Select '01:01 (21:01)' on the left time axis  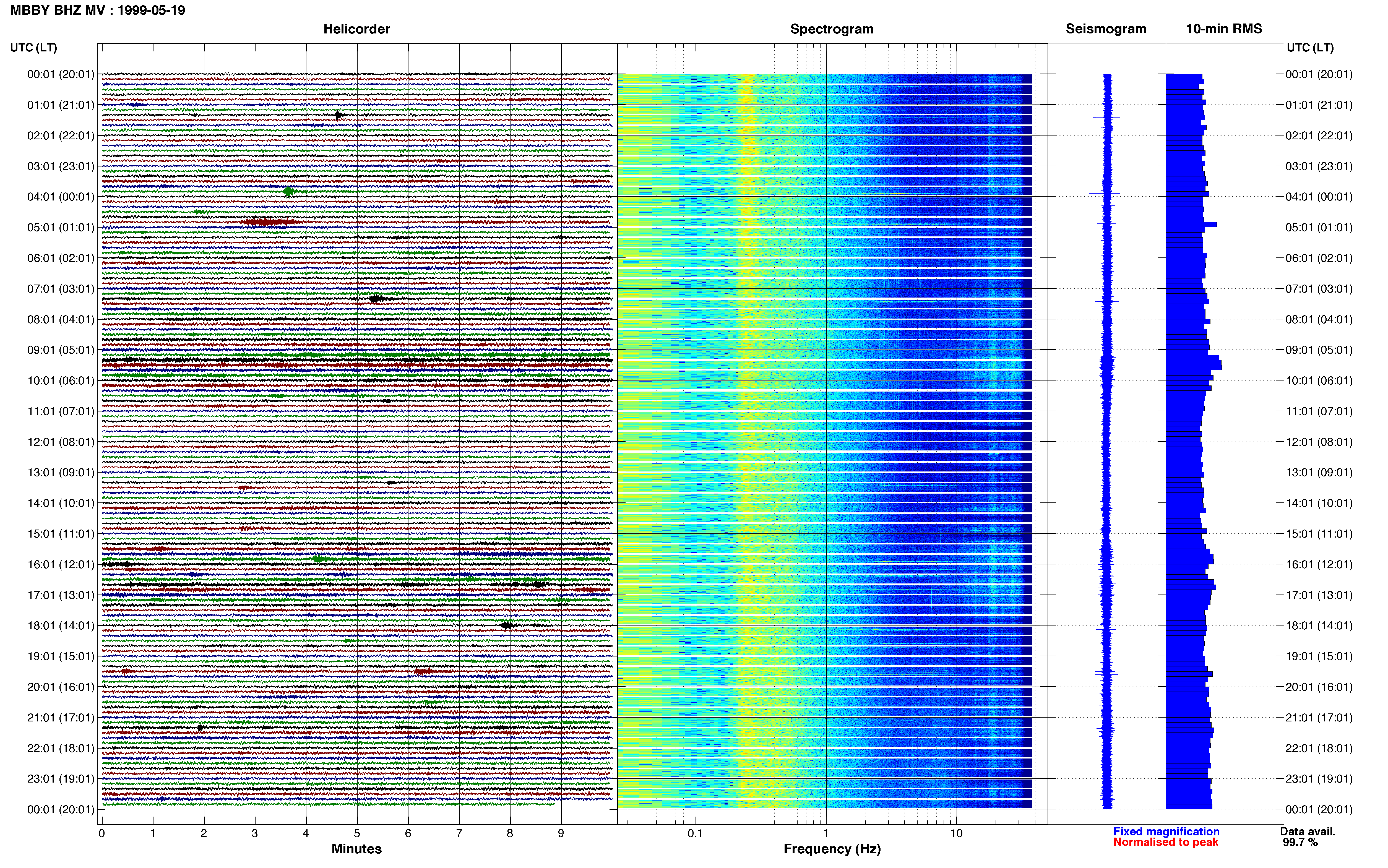(61, 105)
